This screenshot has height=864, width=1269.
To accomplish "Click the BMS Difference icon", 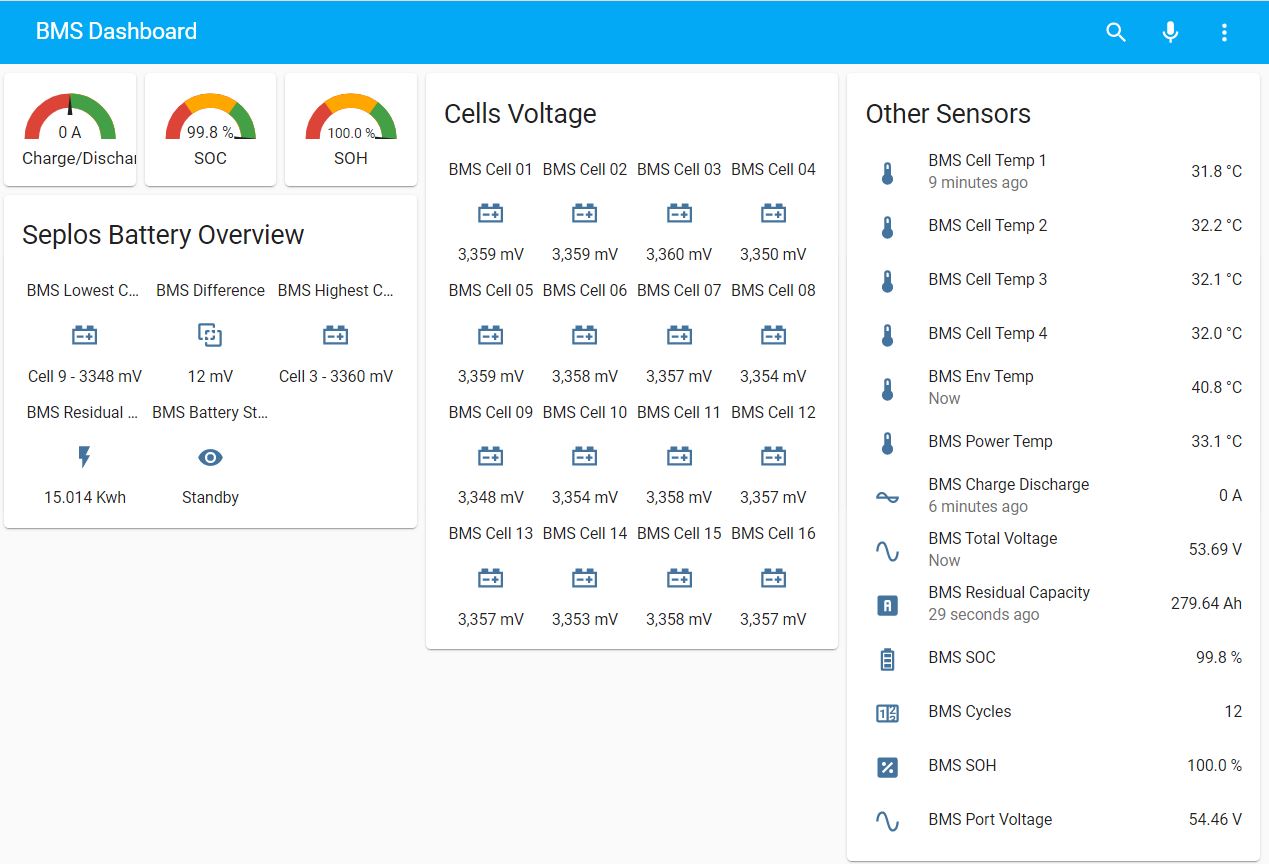I will click(210, 335).
